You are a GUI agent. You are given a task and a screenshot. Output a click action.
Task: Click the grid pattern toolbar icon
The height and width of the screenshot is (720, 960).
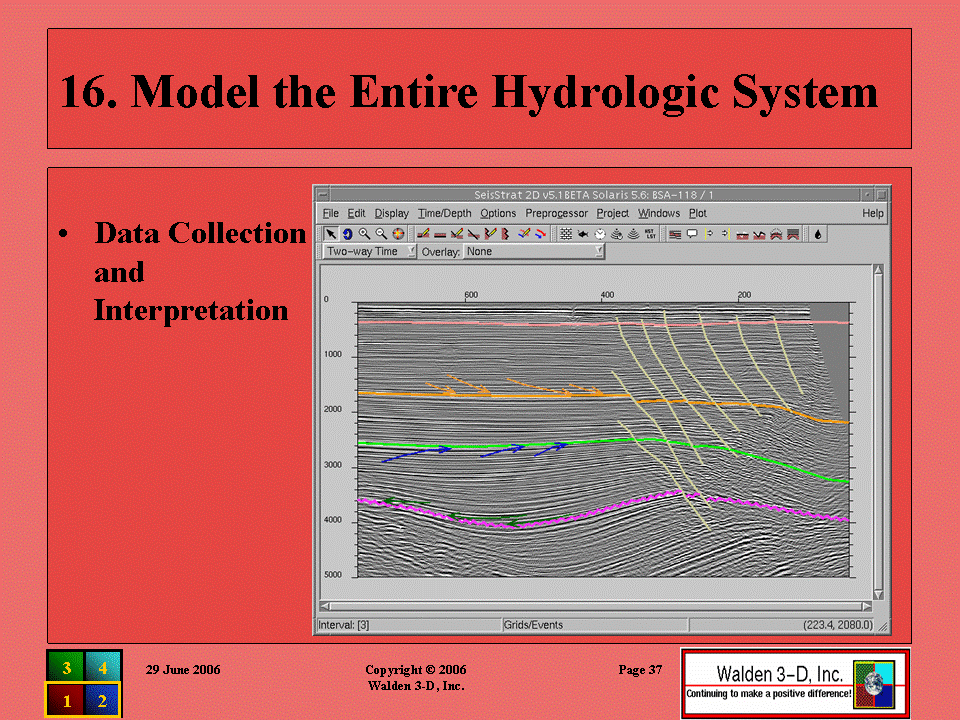point(566,234)
